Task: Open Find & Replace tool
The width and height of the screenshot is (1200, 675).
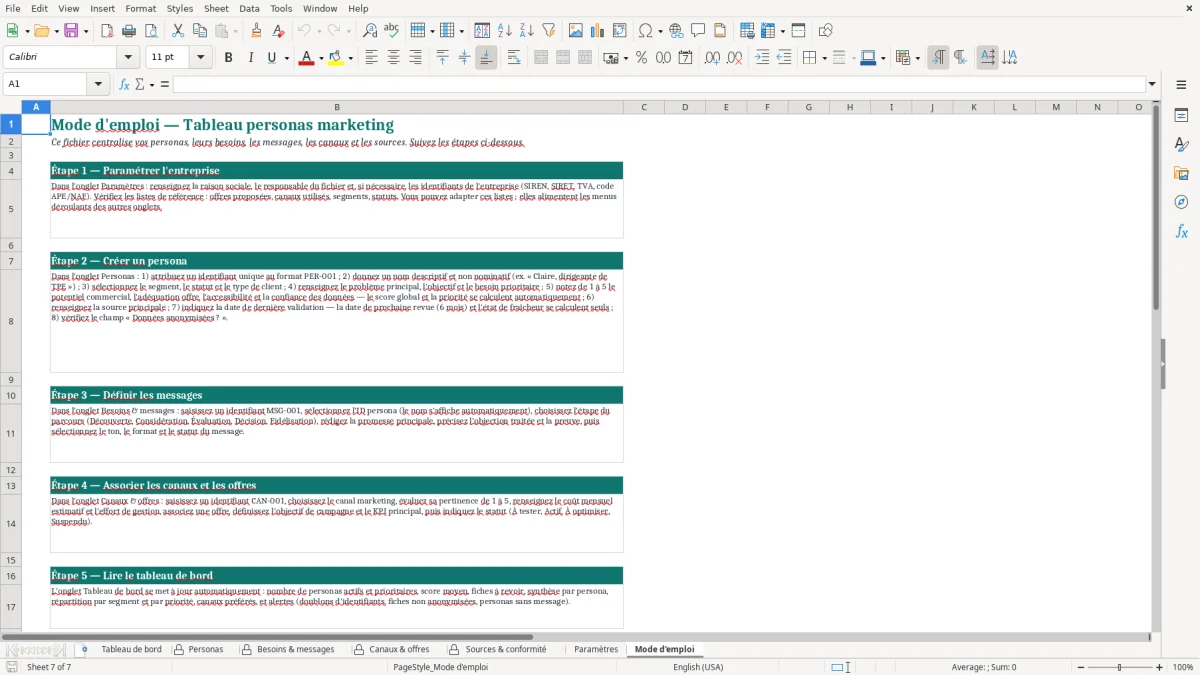Action: (370, 31)
